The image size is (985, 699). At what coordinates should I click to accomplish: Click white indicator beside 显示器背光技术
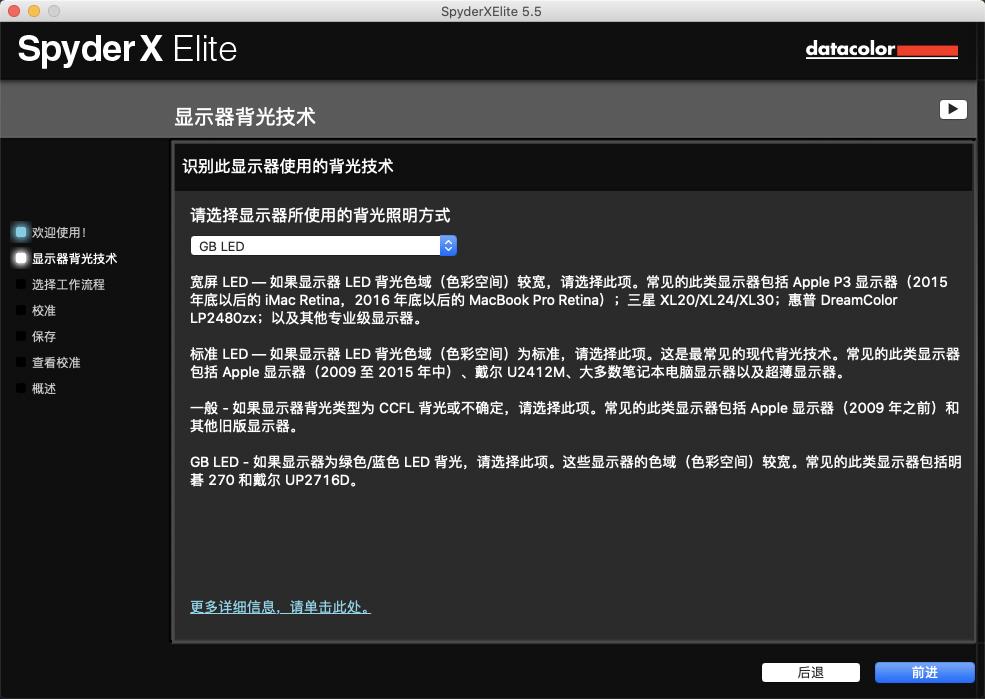coord(21,258)
